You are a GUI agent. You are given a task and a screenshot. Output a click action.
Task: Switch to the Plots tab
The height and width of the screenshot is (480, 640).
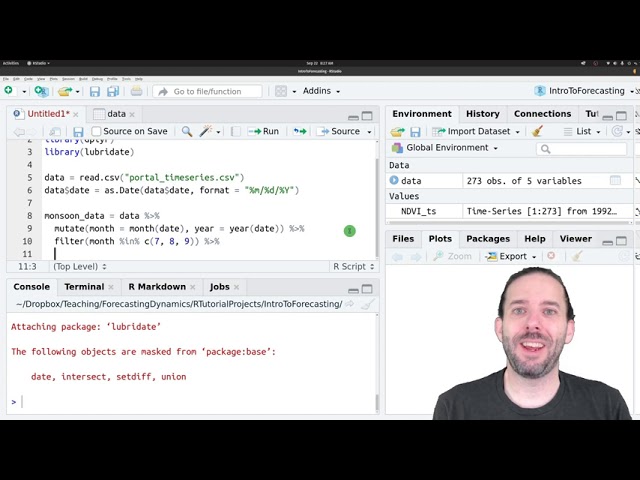coord(440,239)
